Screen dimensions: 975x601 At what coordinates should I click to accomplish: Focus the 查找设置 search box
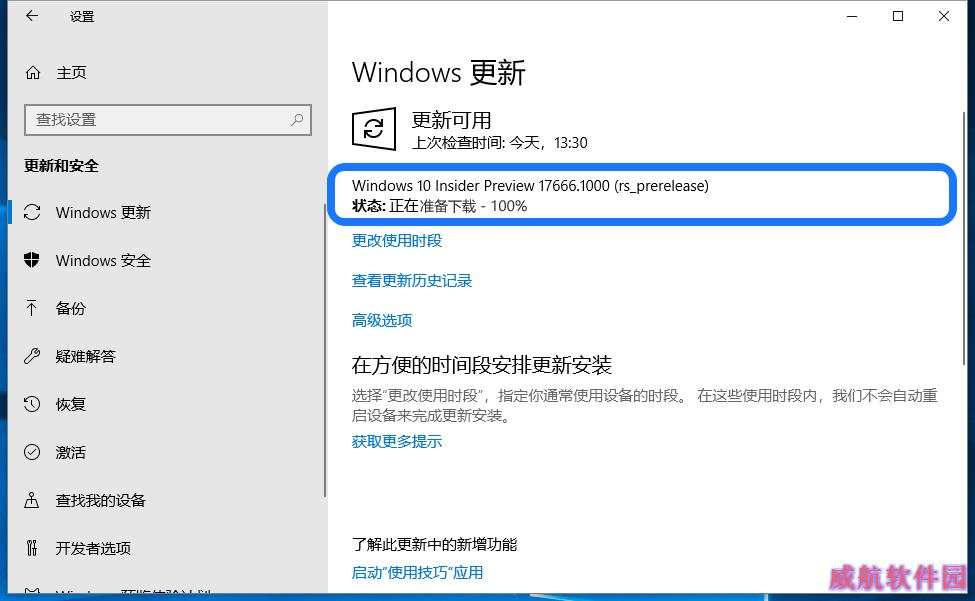pos(168,120)
